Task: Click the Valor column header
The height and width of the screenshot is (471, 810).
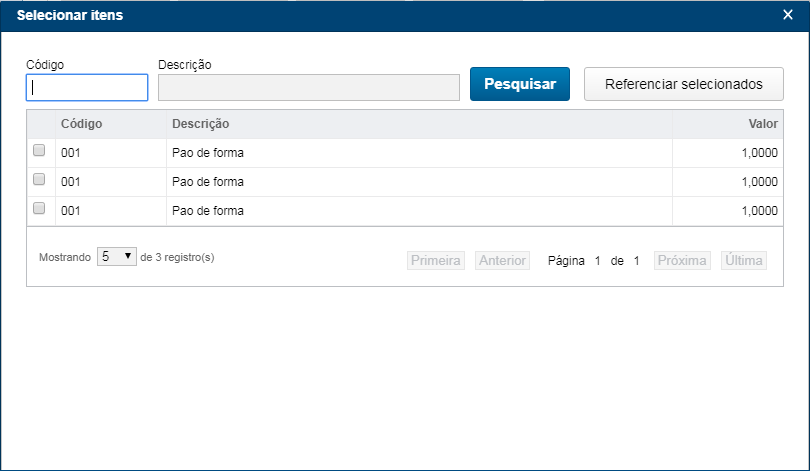Action: pyautogui.click(x=762, y=124)
